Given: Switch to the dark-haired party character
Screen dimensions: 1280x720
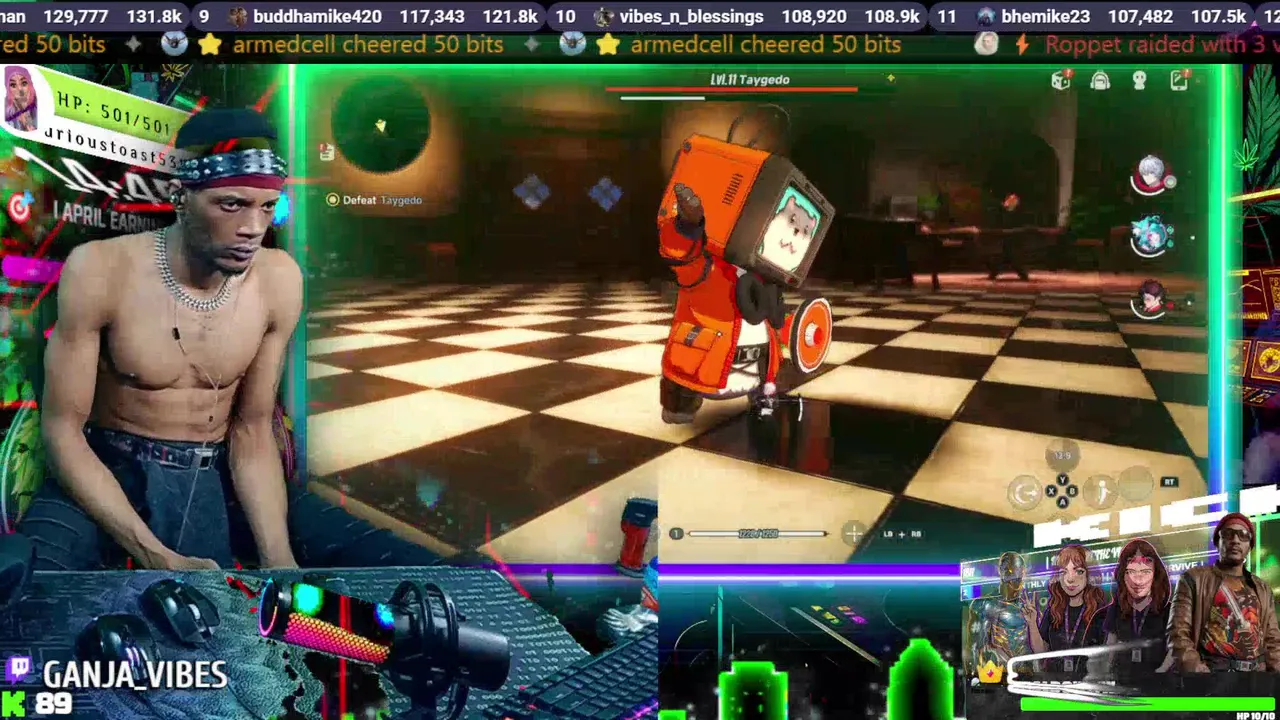Looking at the screenshot, I should pos(1152,297).
